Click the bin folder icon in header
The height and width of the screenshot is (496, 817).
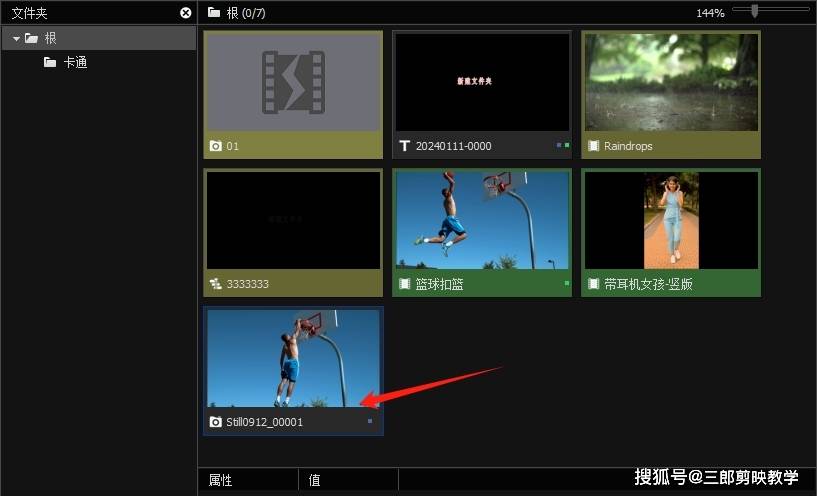point(213,13)
